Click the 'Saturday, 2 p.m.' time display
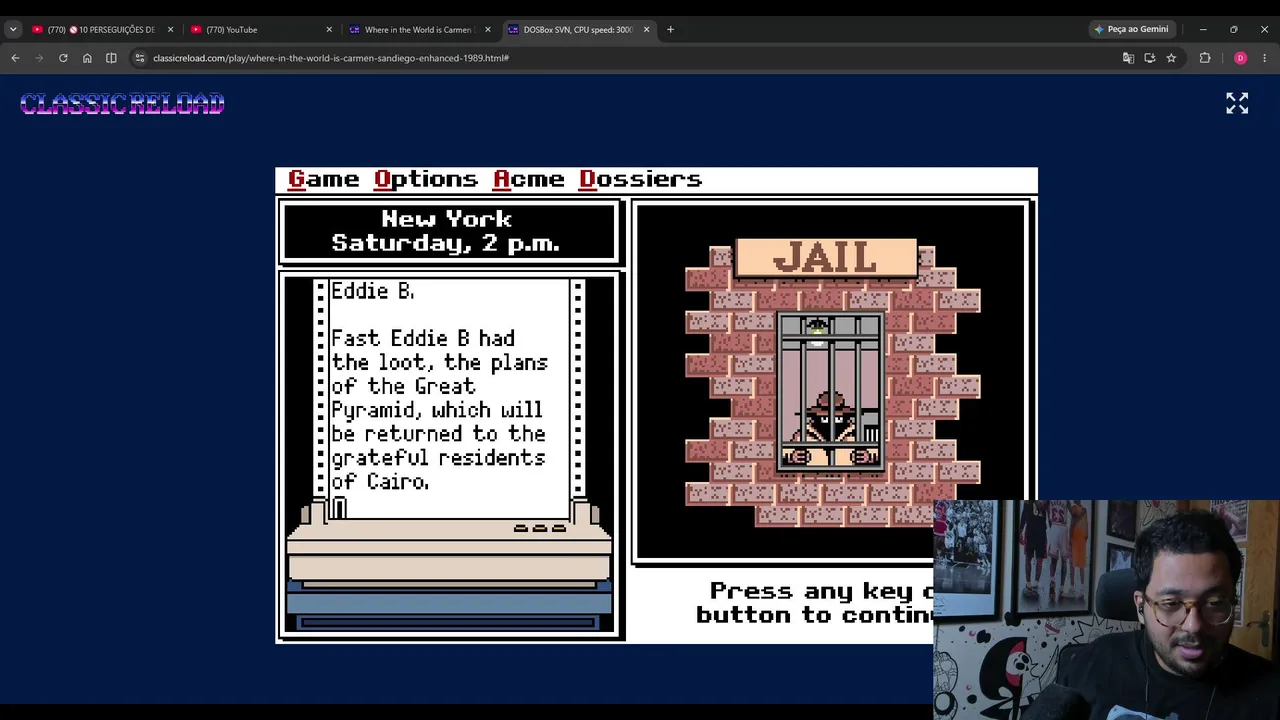This screenshot has height=720, width=1280. point(446,243)
